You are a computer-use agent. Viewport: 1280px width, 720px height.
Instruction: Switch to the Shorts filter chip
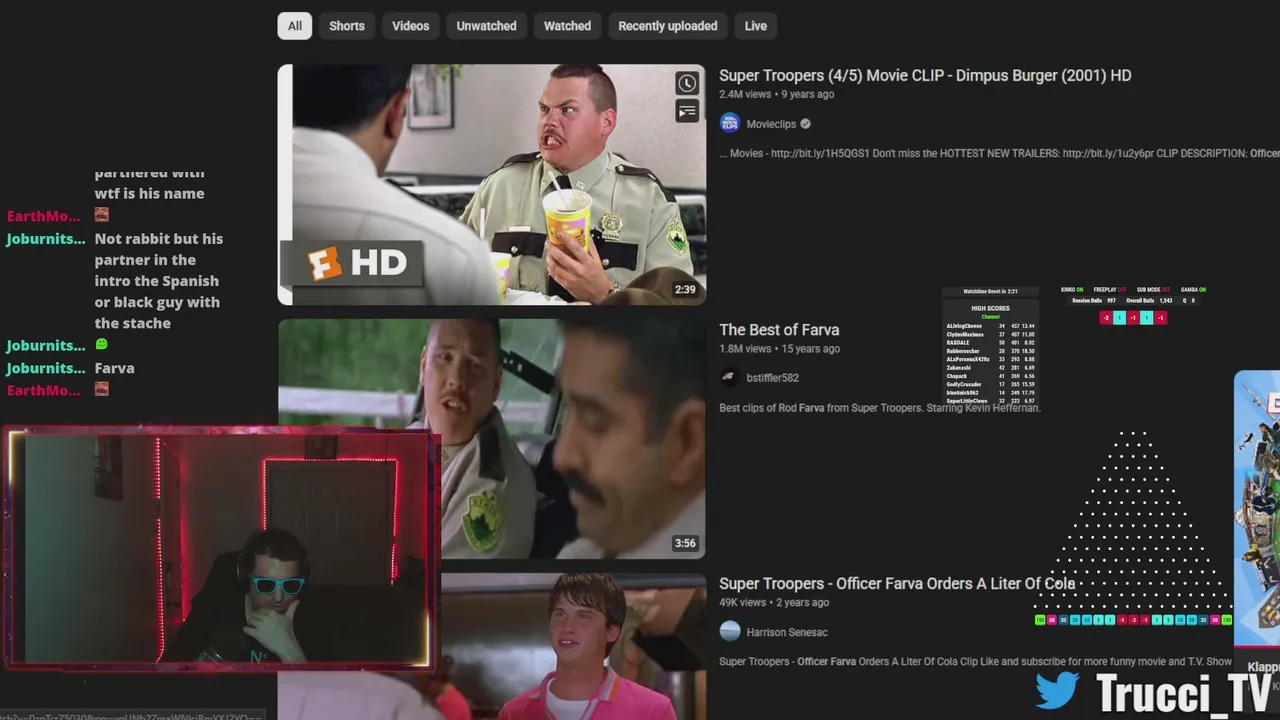click(x=347, y=26)
